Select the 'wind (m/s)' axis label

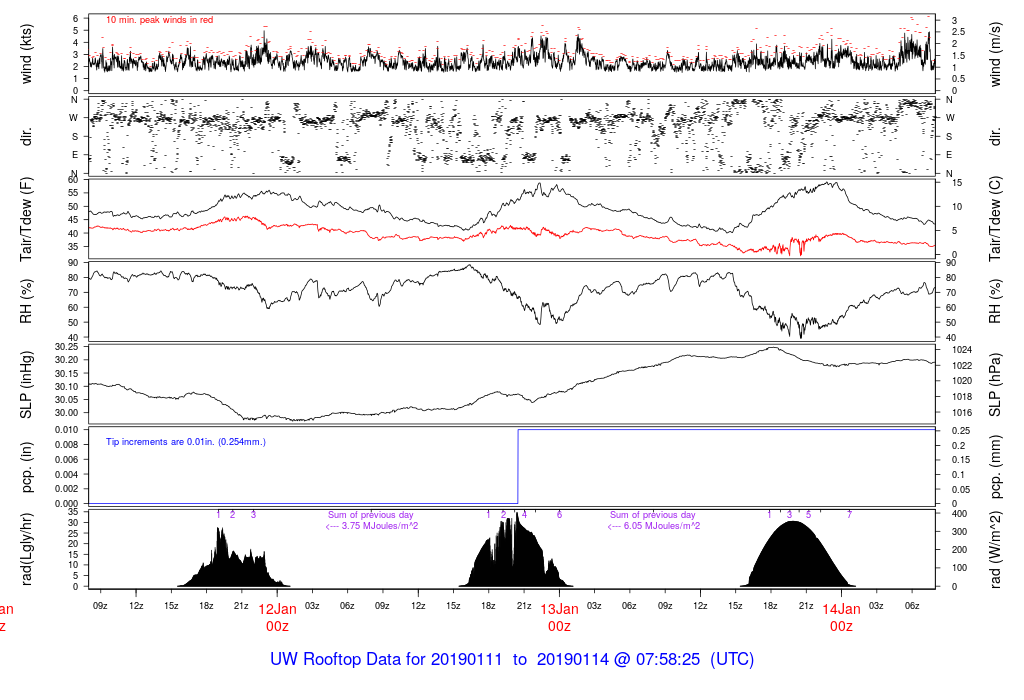point(995,54)
